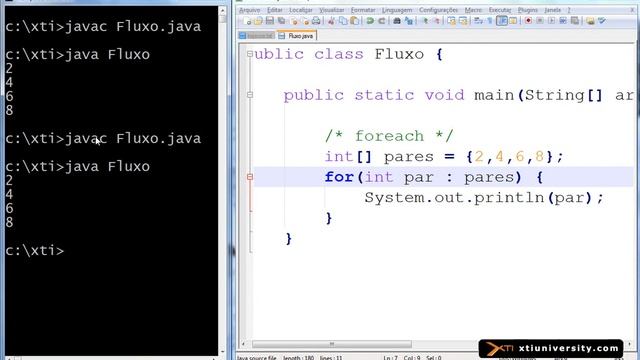The image size is (640, 360).
Task: Click the synchronize horizontal scrolling icon
Action: pyautogui.click(x=464, y=21)
